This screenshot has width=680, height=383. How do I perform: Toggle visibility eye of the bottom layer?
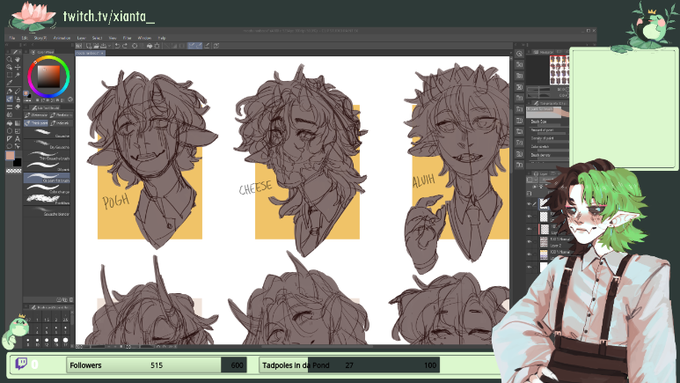coord(529,268)
